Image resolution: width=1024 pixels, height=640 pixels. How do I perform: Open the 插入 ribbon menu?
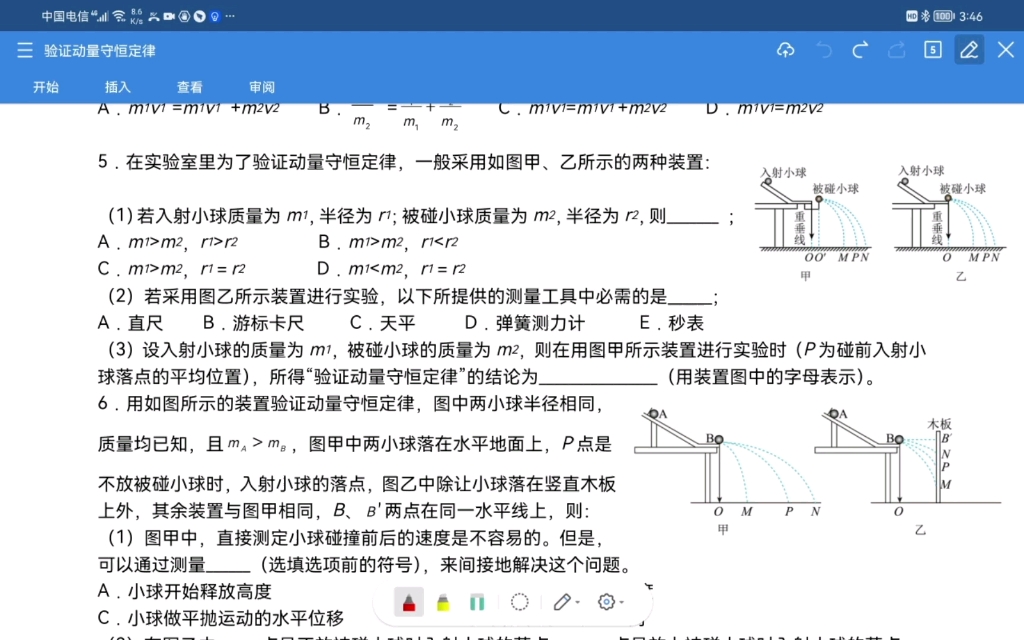coord(117,87)
